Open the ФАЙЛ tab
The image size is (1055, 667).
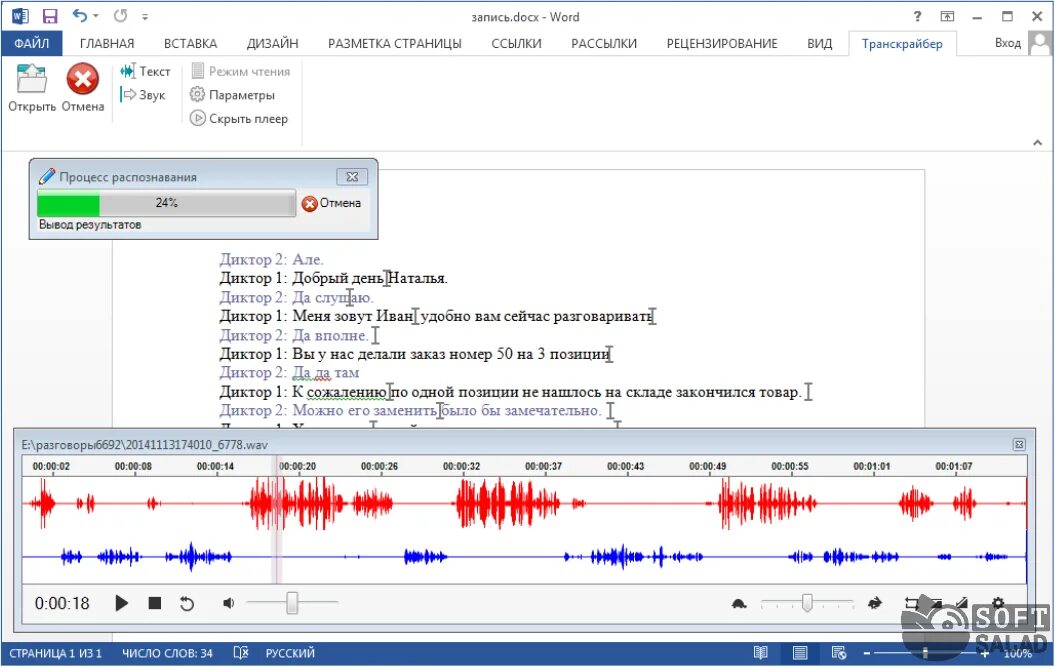tap(31, 43)
